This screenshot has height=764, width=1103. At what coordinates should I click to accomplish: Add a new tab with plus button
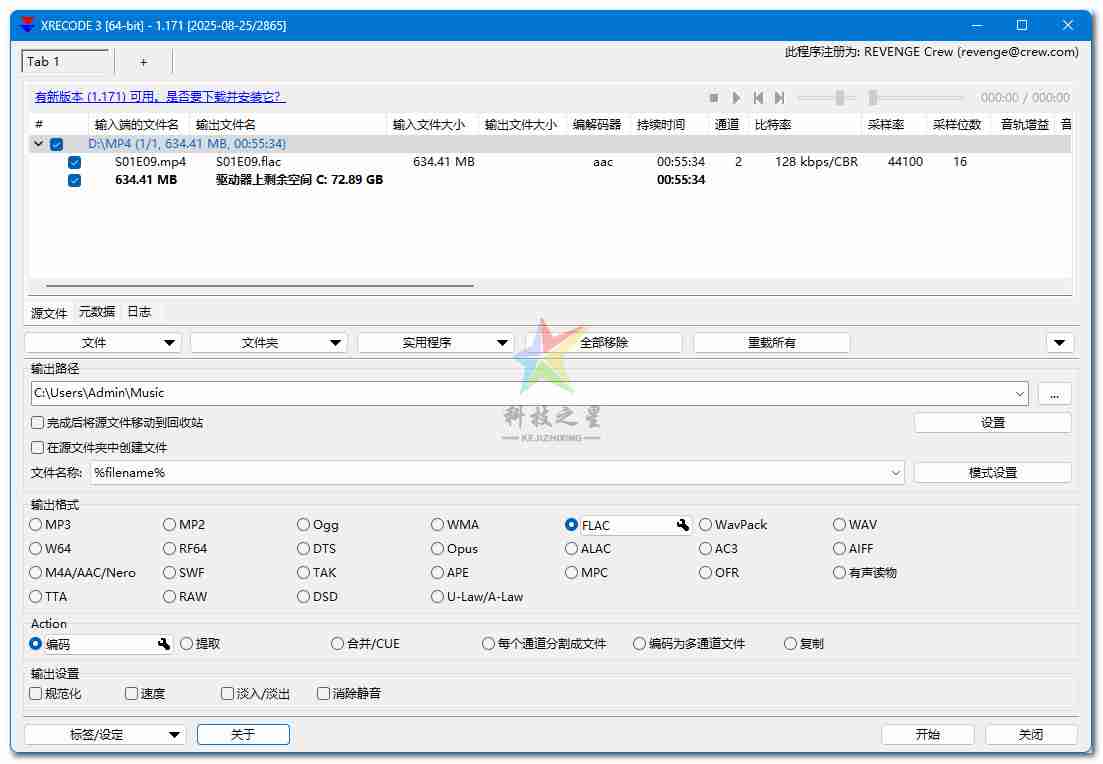point(143,62)
